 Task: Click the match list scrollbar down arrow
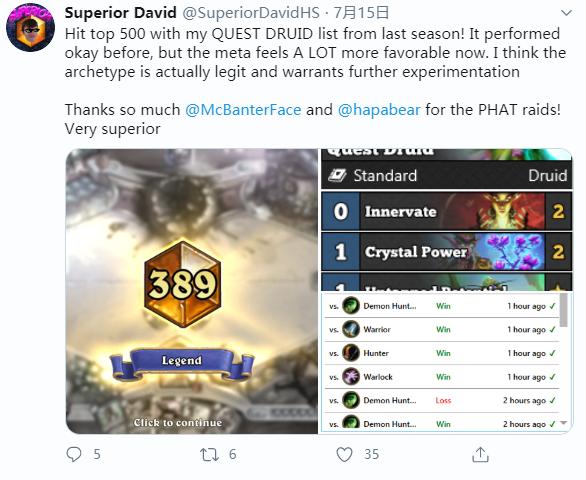(x=564, y=423)
